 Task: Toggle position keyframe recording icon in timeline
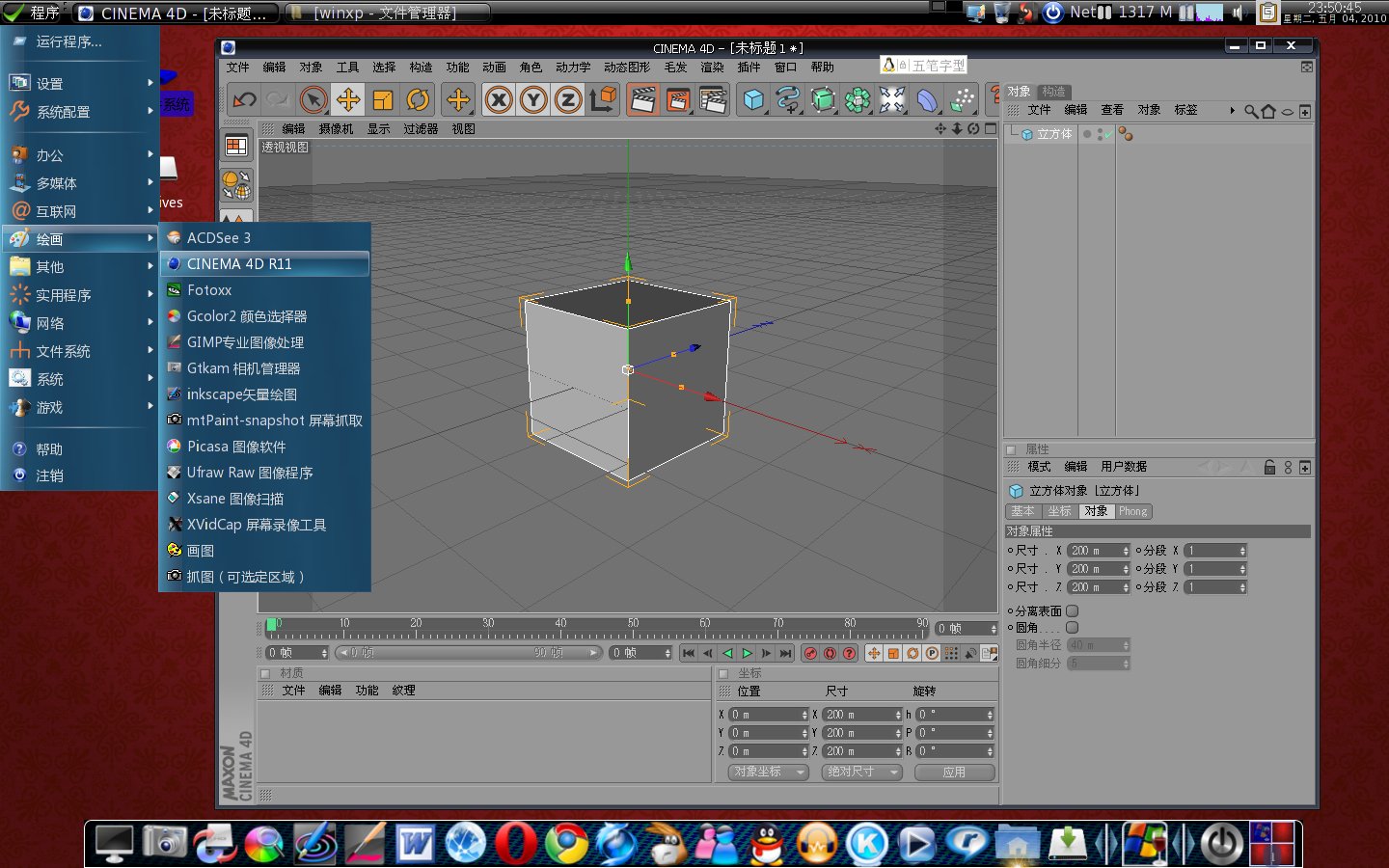[874, 653]
